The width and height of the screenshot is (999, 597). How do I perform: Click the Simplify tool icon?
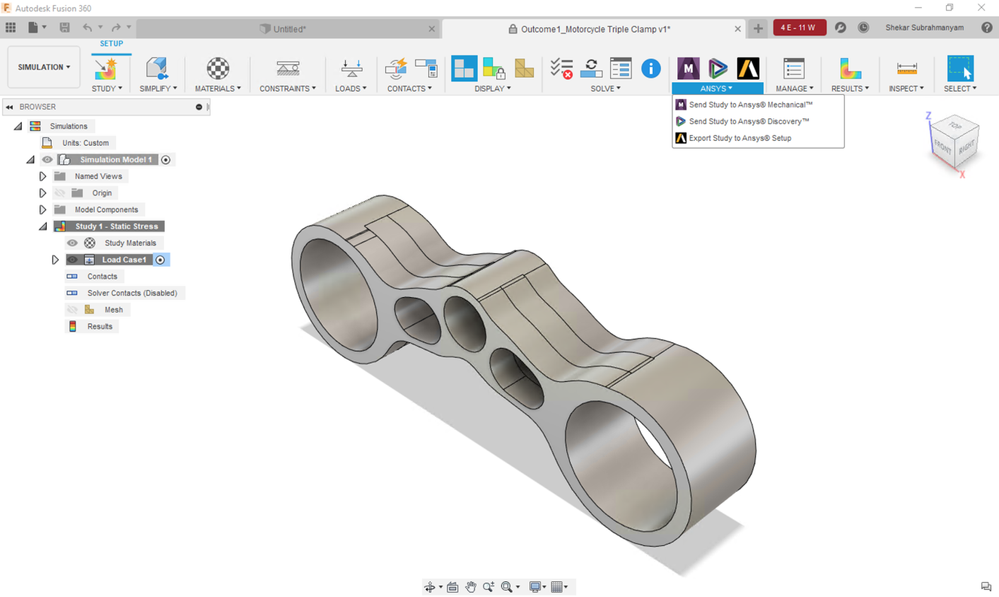[157, 68]
